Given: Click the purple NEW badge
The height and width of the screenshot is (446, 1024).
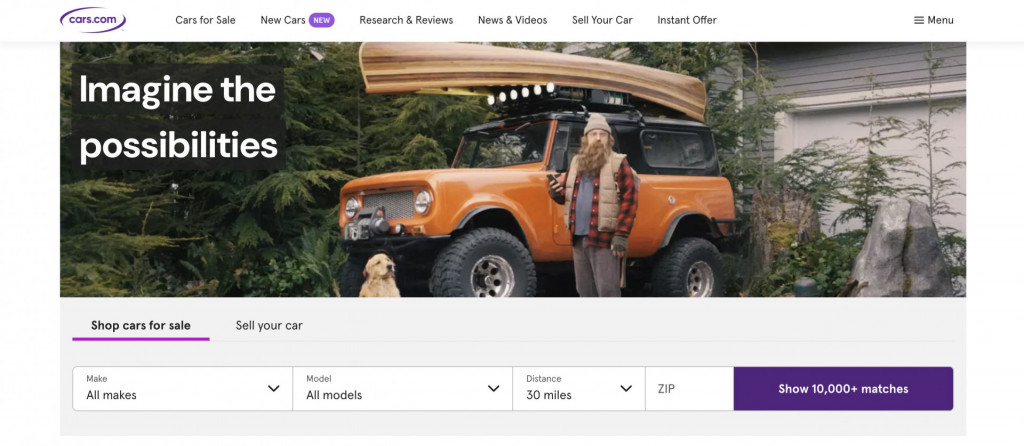Looking at the screenshot, I should click(x=321, y=20).
